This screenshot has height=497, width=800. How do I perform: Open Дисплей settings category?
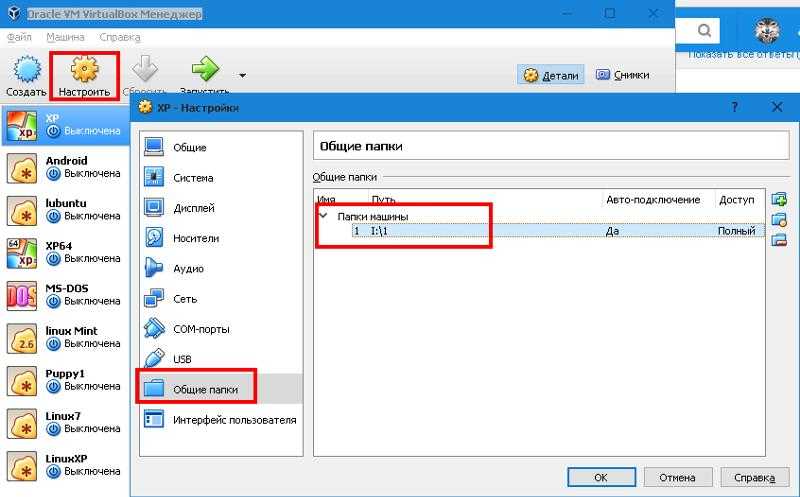tap(221, 208)
